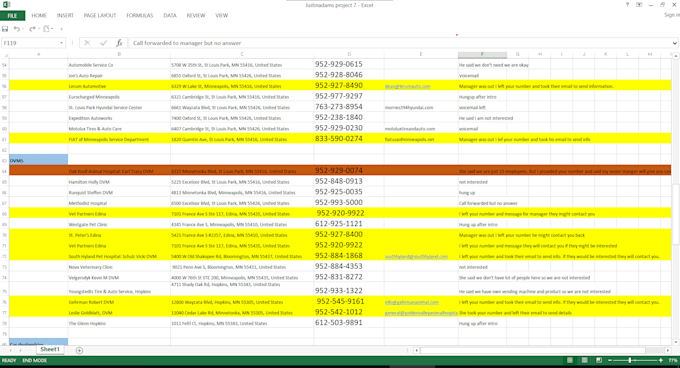
Task: Click the zoom out minus icon
Action: pyautogui.click(x=610, y=360)
